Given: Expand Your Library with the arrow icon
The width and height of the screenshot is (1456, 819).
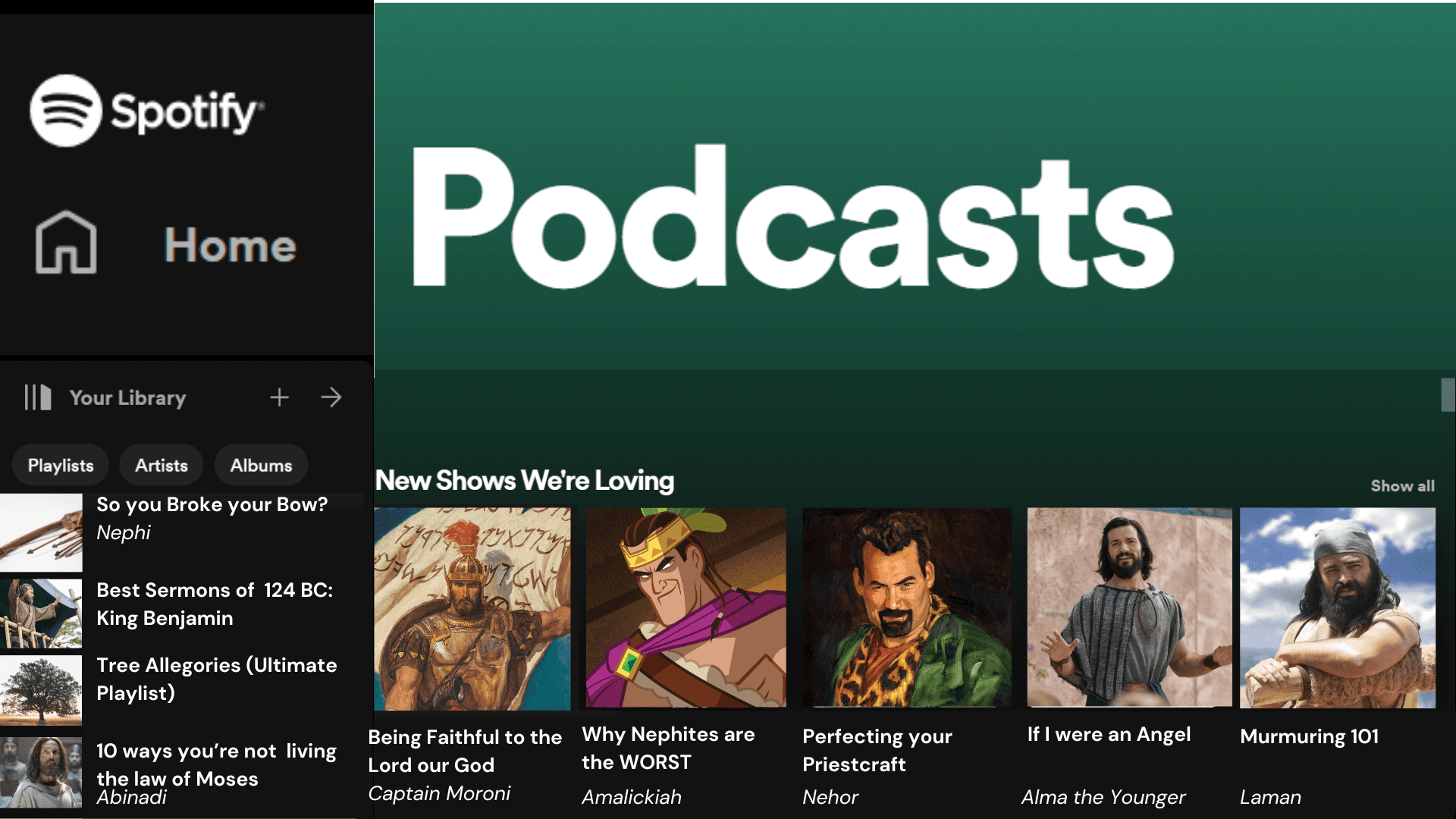Looking at the screenshot, I should point(331,397).
